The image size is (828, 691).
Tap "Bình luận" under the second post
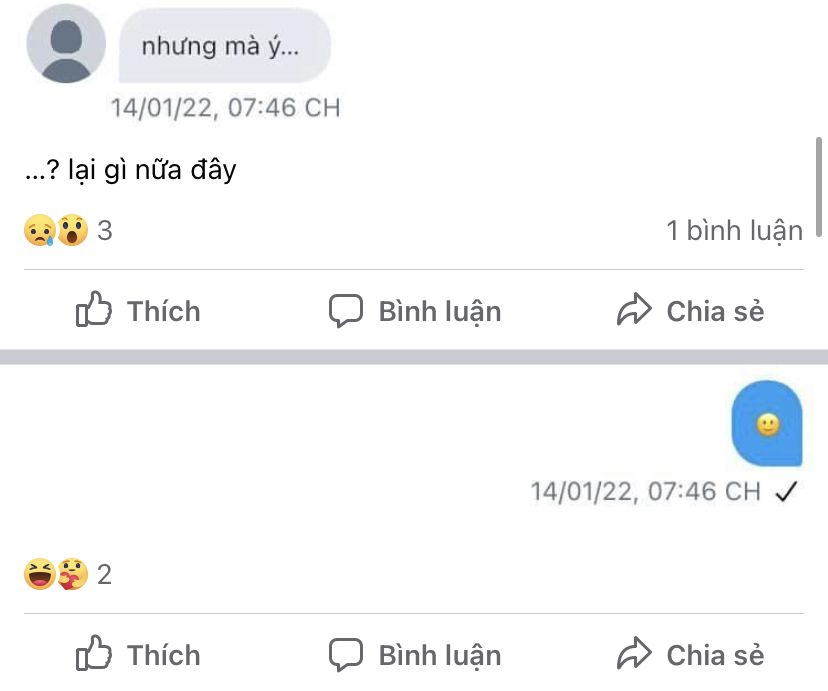point(439,655)
